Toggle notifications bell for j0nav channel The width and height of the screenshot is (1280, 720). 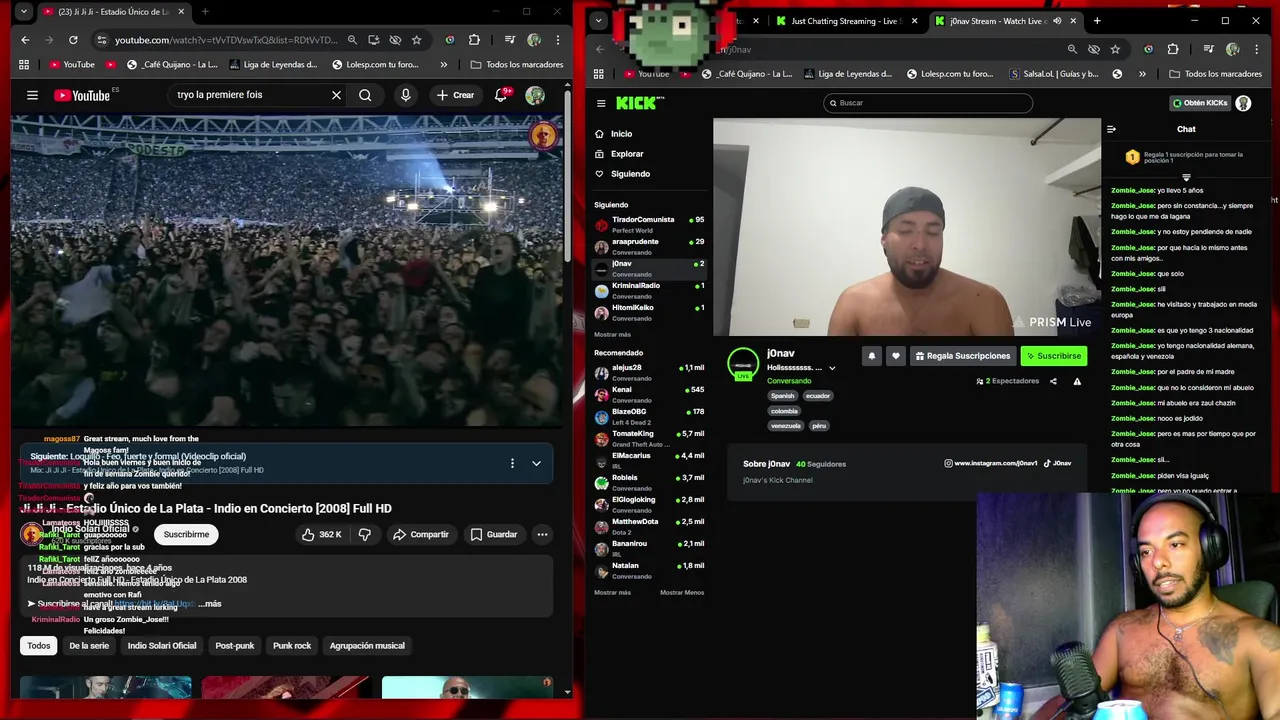(x=871, y=356)
